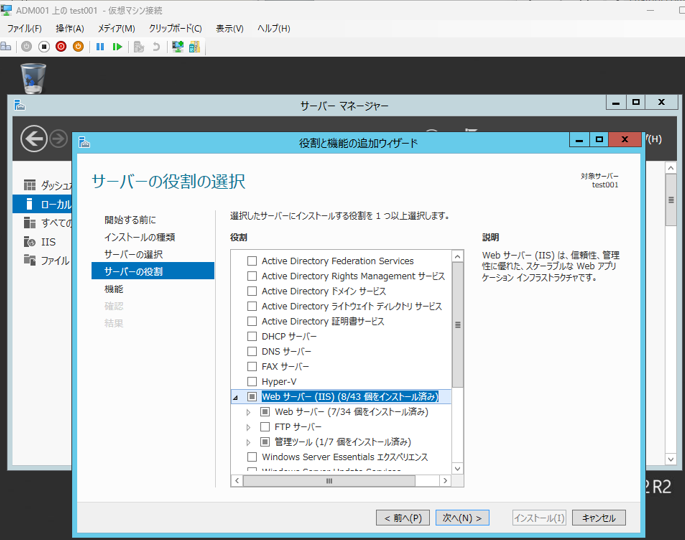Click the All Servers icon in sidebar
The height and width of the screenshot is (540, 685).
tap(30, 223)
